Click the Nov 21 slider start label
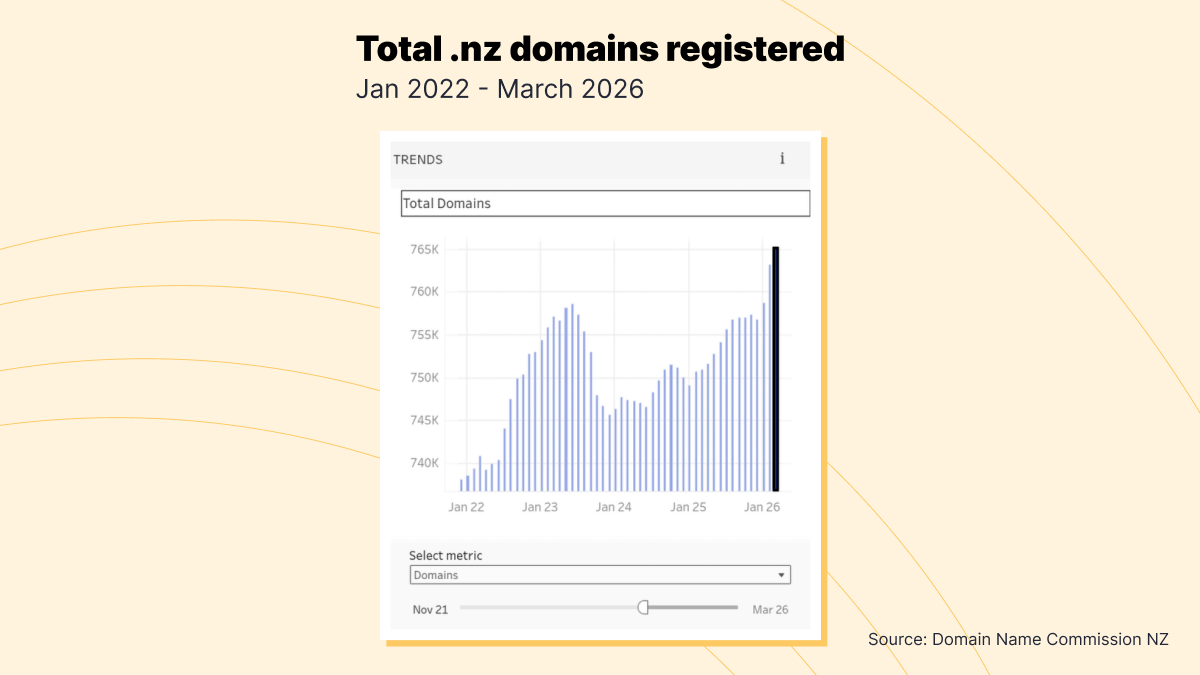Image resolution: width=1200 pixels, height=675 pixels. click(x=430, y=609)
